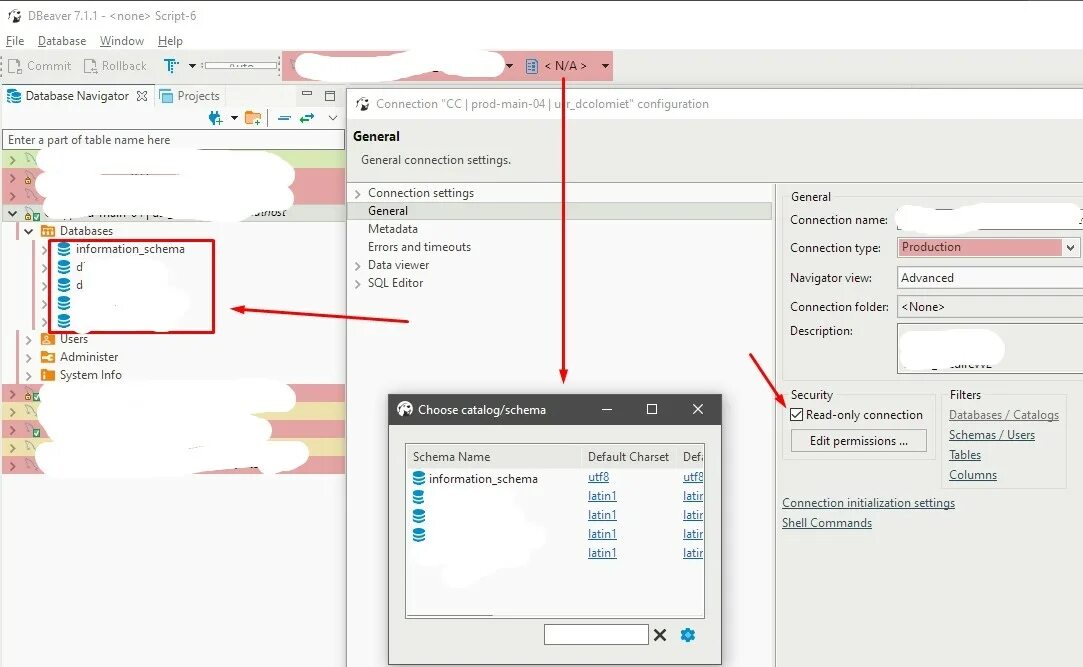Focus the table name filter field

point(173,139)
